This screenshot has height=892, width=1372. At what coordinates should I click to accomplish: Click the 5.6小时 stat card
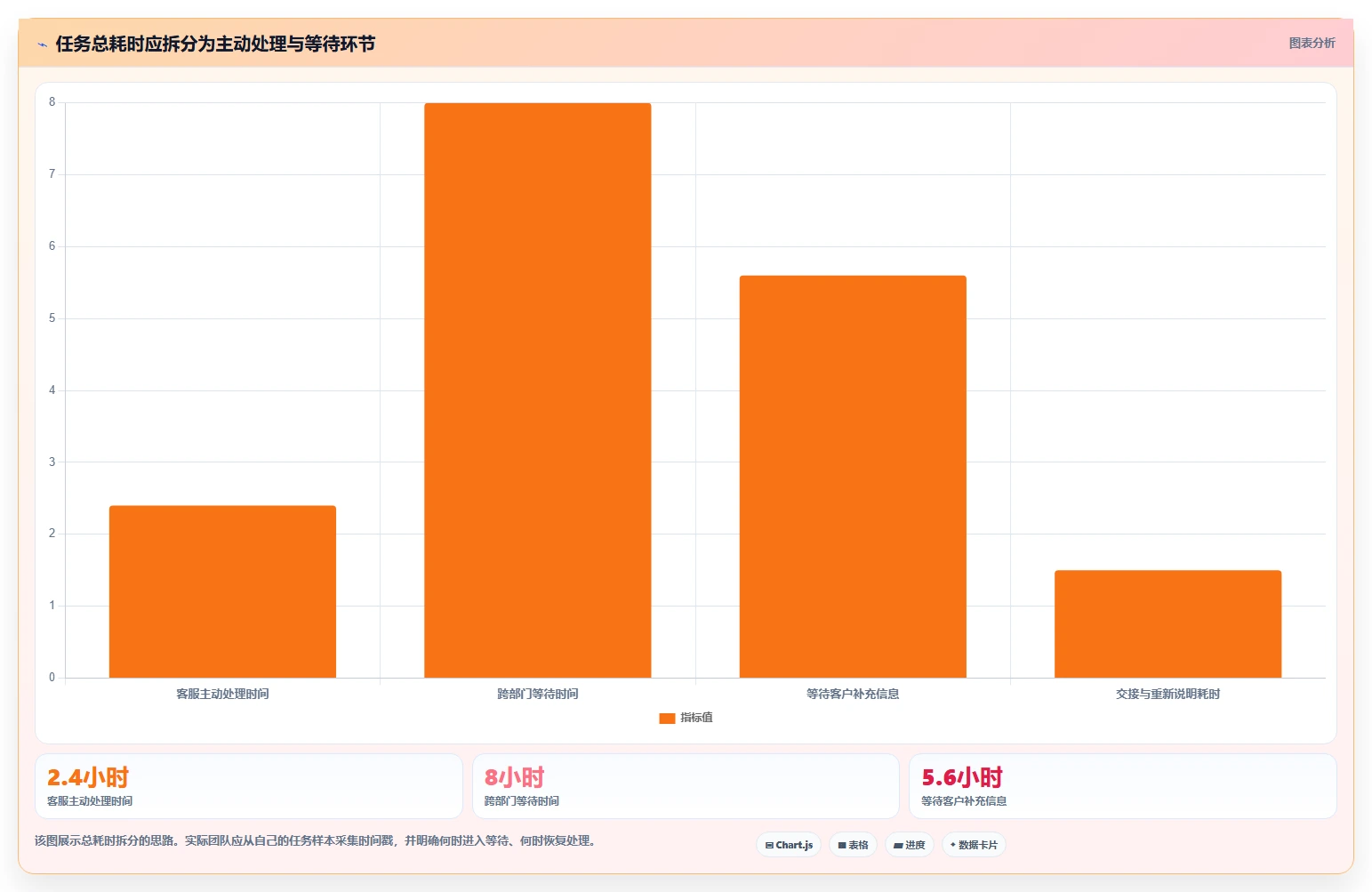tap(1122, 786)
